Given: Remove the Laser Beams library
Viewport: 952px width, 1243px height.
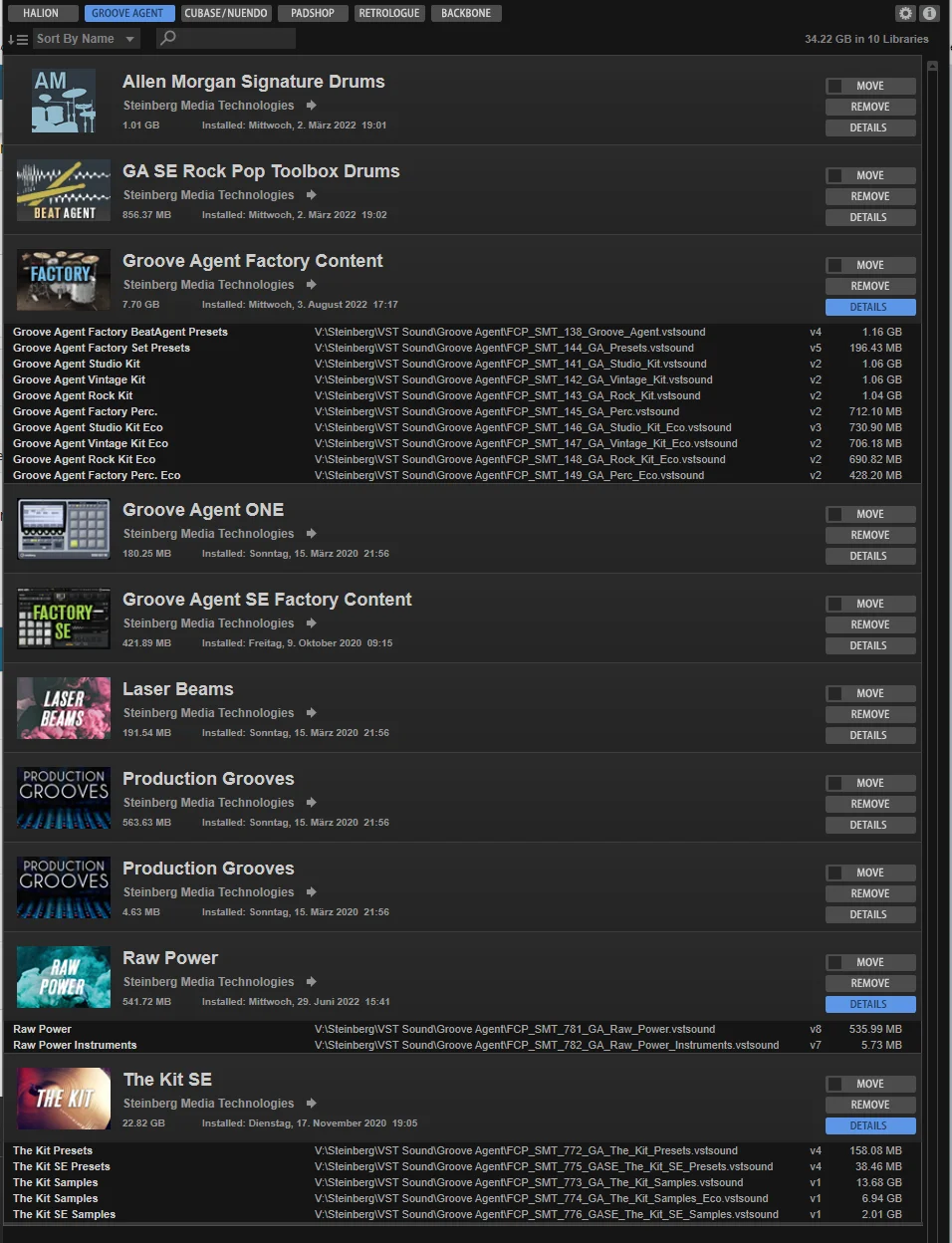Looking at the screenshot, I should coord(870,714).
